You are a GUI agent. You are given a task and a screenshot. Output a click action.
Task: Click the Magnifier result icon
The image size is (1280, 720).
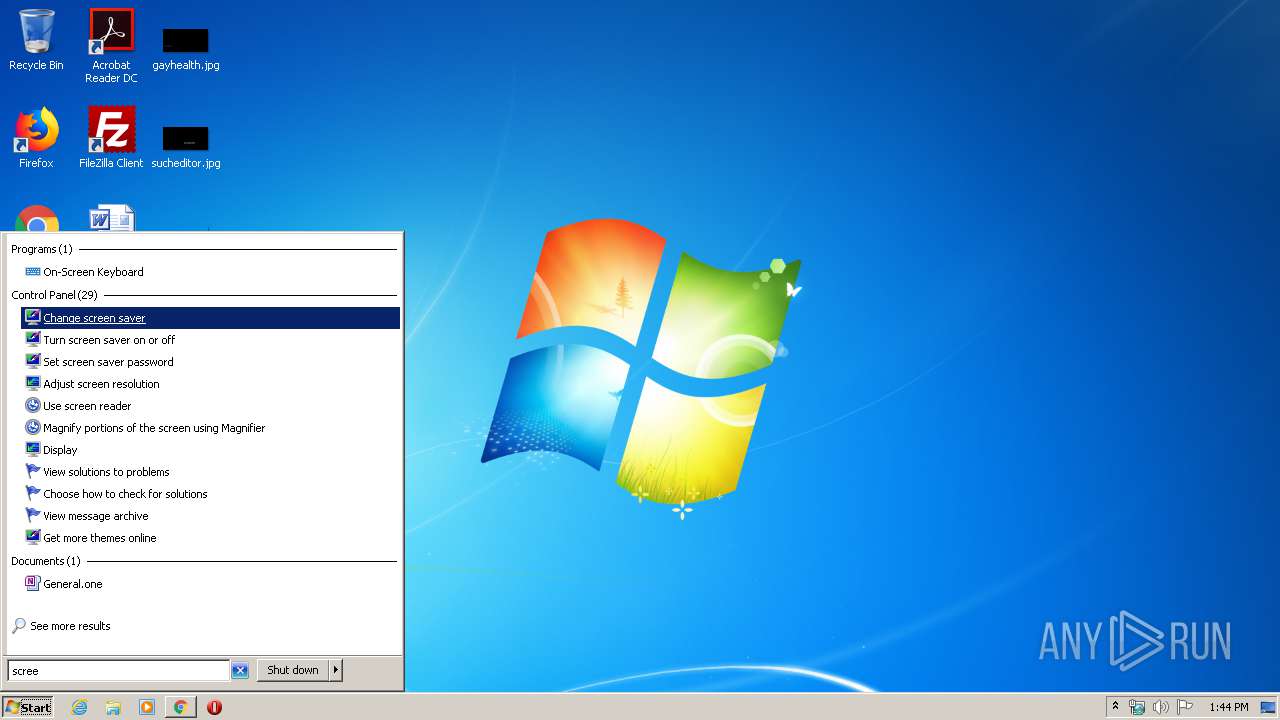click(x=33, y=428)
